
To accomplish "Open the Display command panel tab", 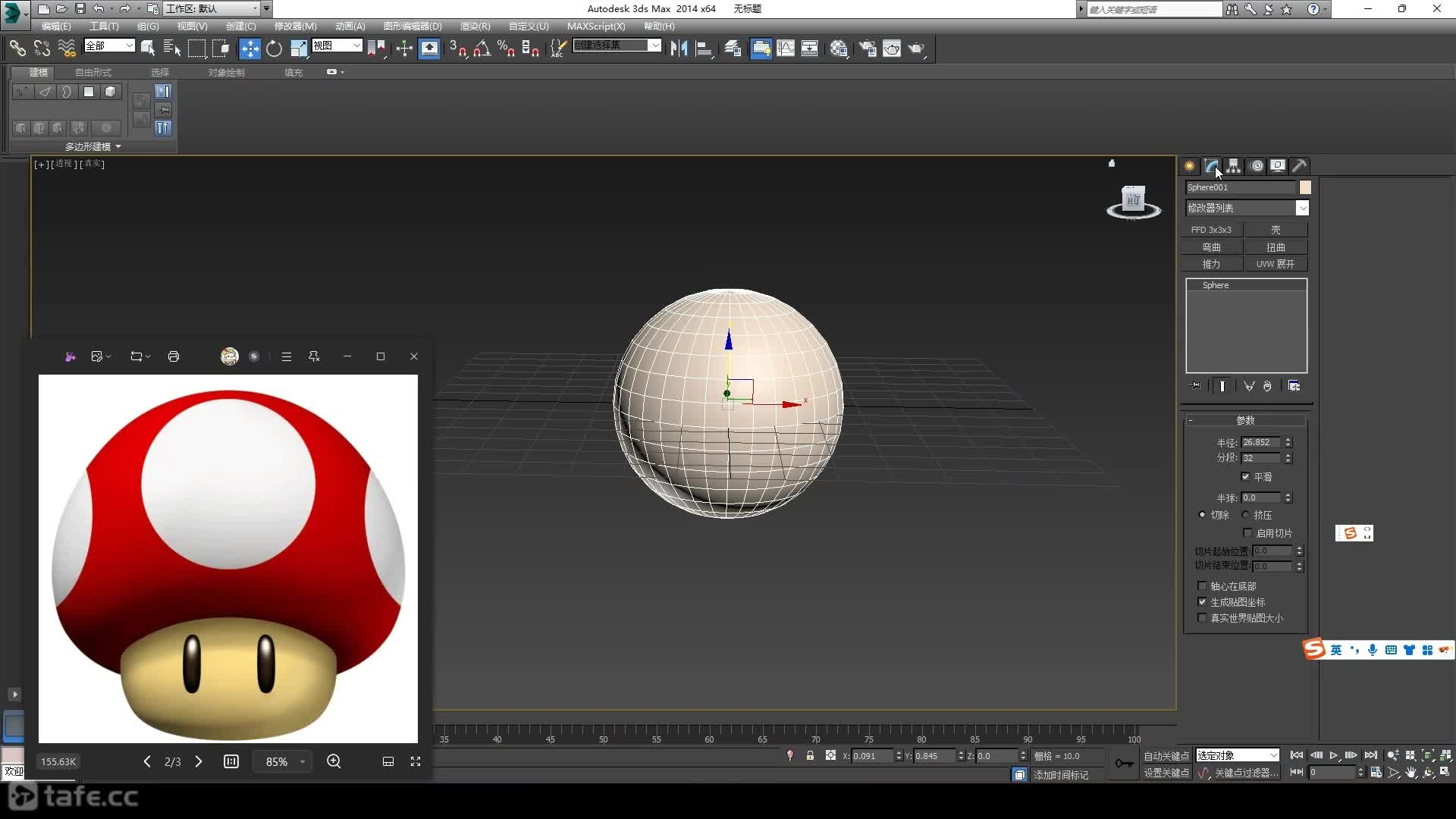I will 1278,166.
